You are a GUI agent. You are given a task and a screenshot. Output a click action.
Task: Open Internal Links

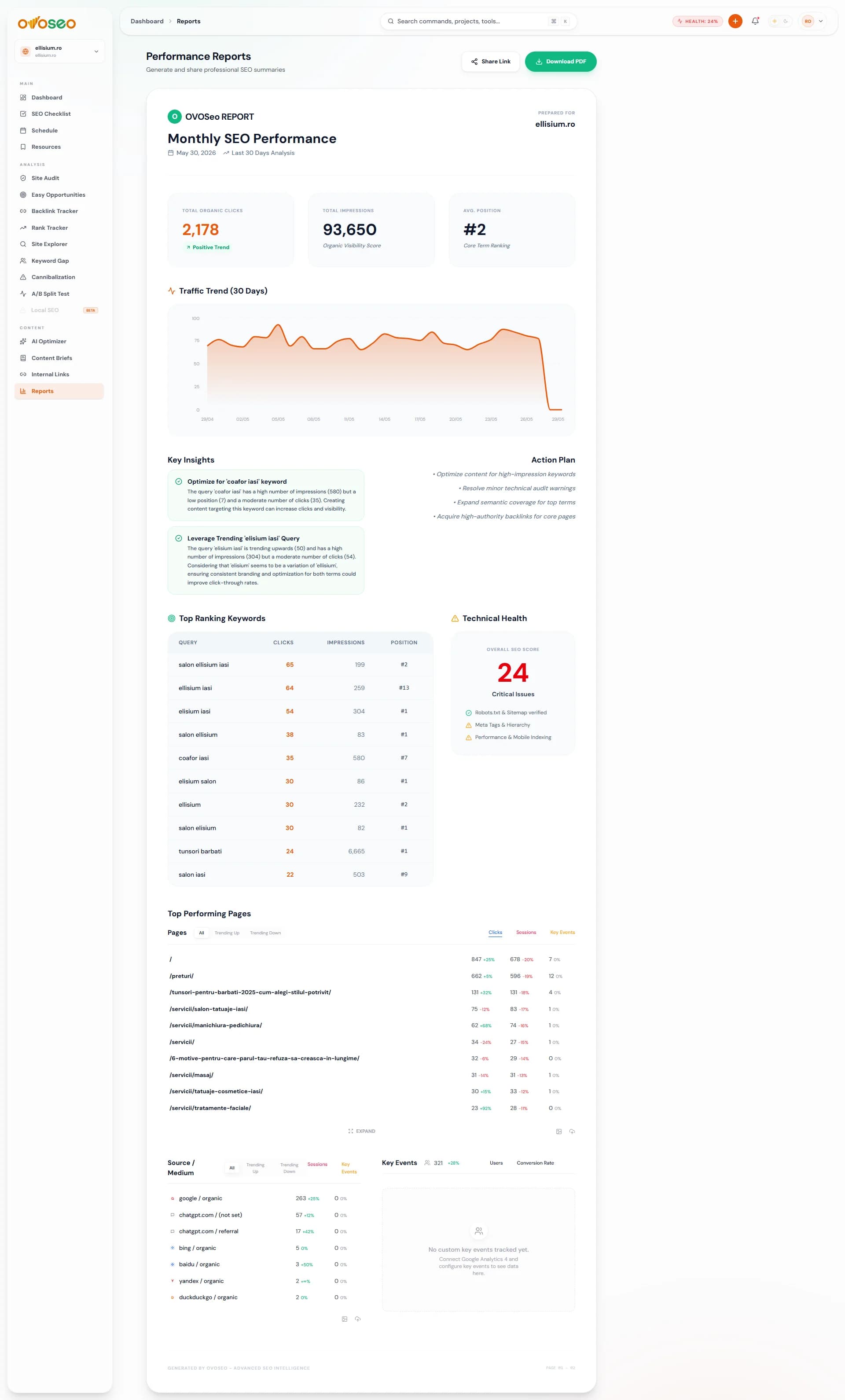[x=59, y=375]
